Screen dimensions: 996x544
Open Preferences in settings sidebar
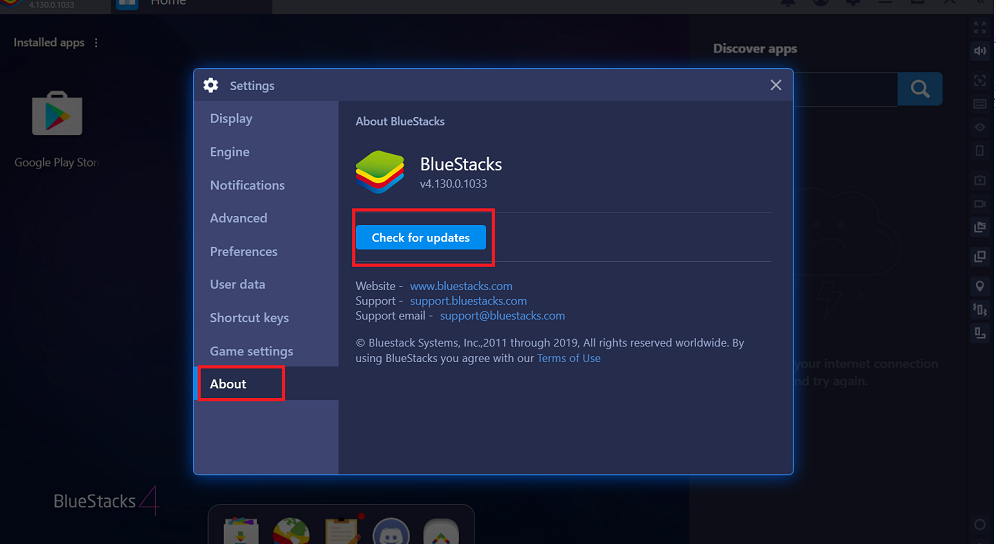pos(244,251)
